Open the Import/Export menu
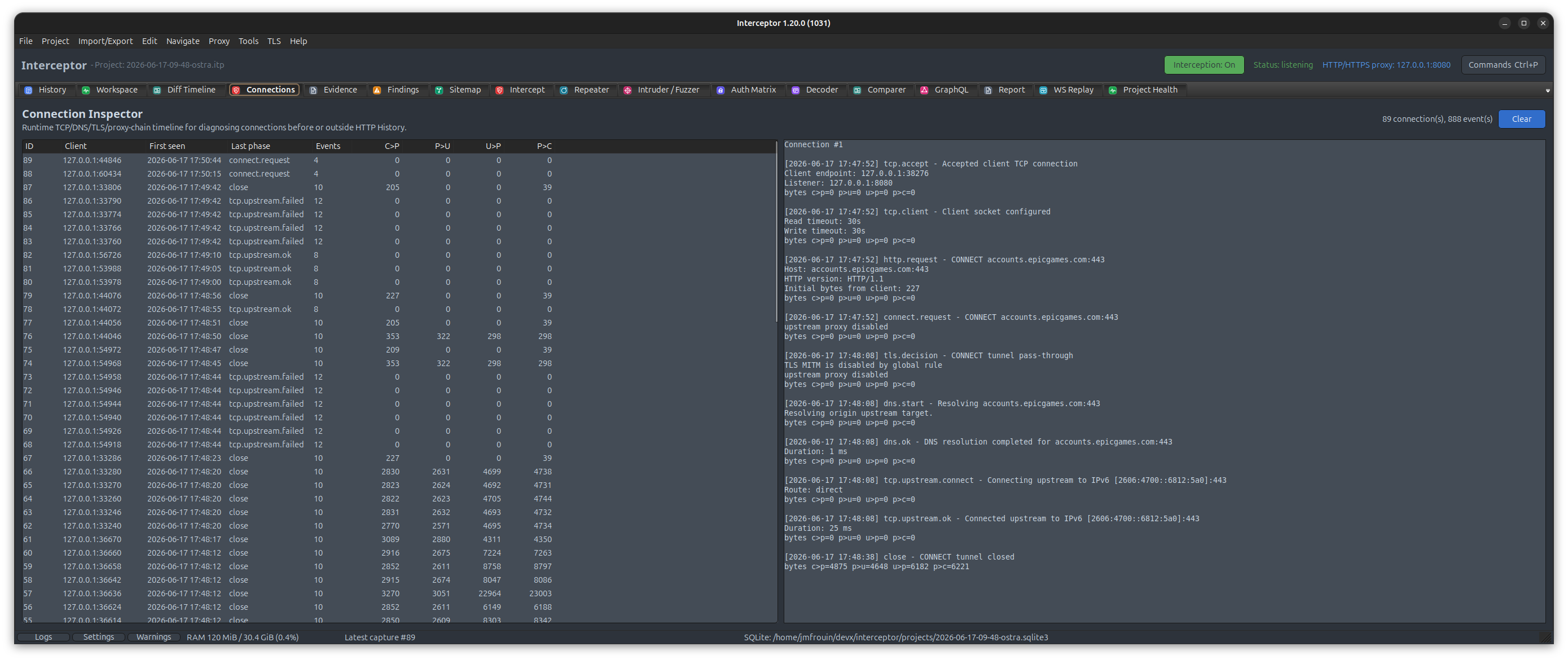The height and width of the screenshot is (660, 1568). pos(106,41)
